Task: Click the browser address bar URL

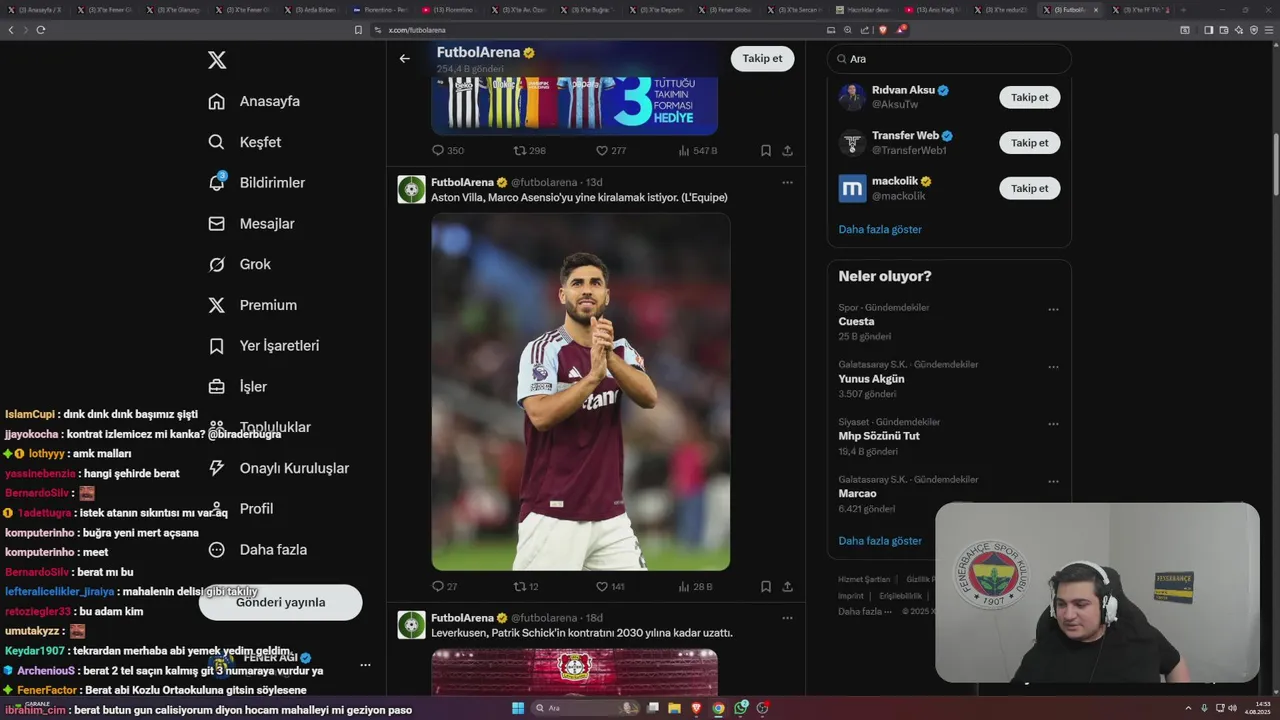Action: tap(417, 30)
